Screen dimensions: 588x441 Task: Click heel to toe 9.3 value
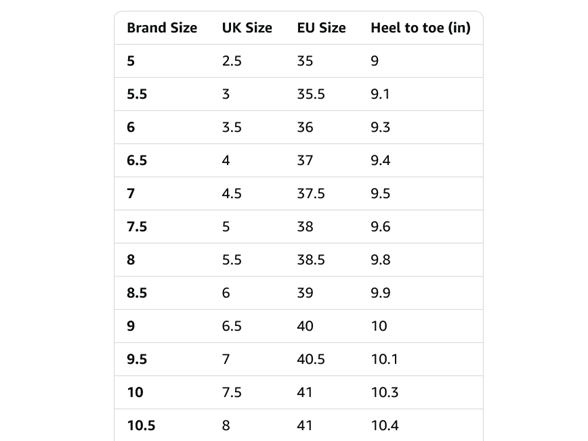381,127
